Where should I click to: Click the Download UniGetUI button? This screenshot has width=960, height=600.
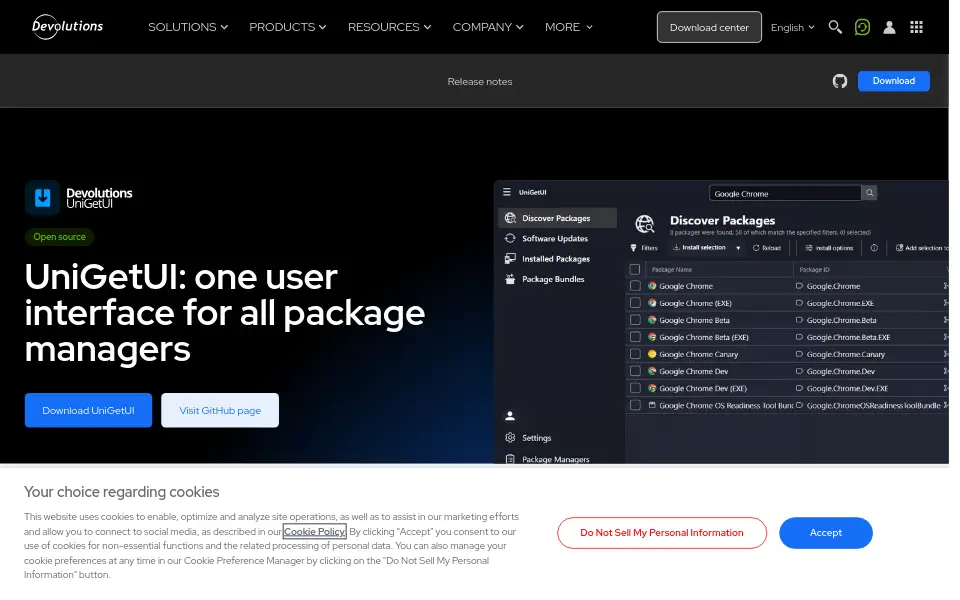coord(88,410)
